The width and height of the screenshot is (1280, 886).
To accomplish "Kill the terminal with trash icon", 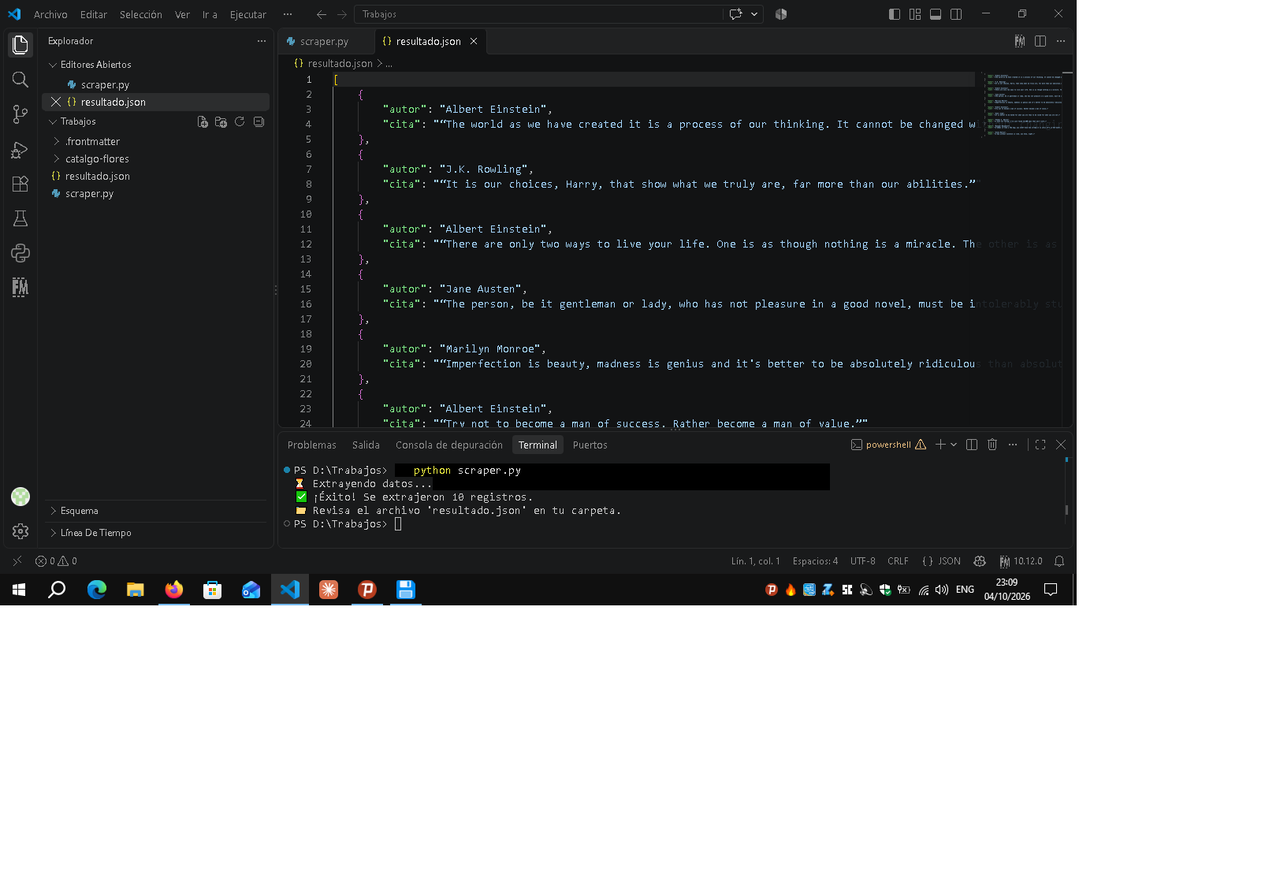I will pyautogui.click(x=992, y=445).
